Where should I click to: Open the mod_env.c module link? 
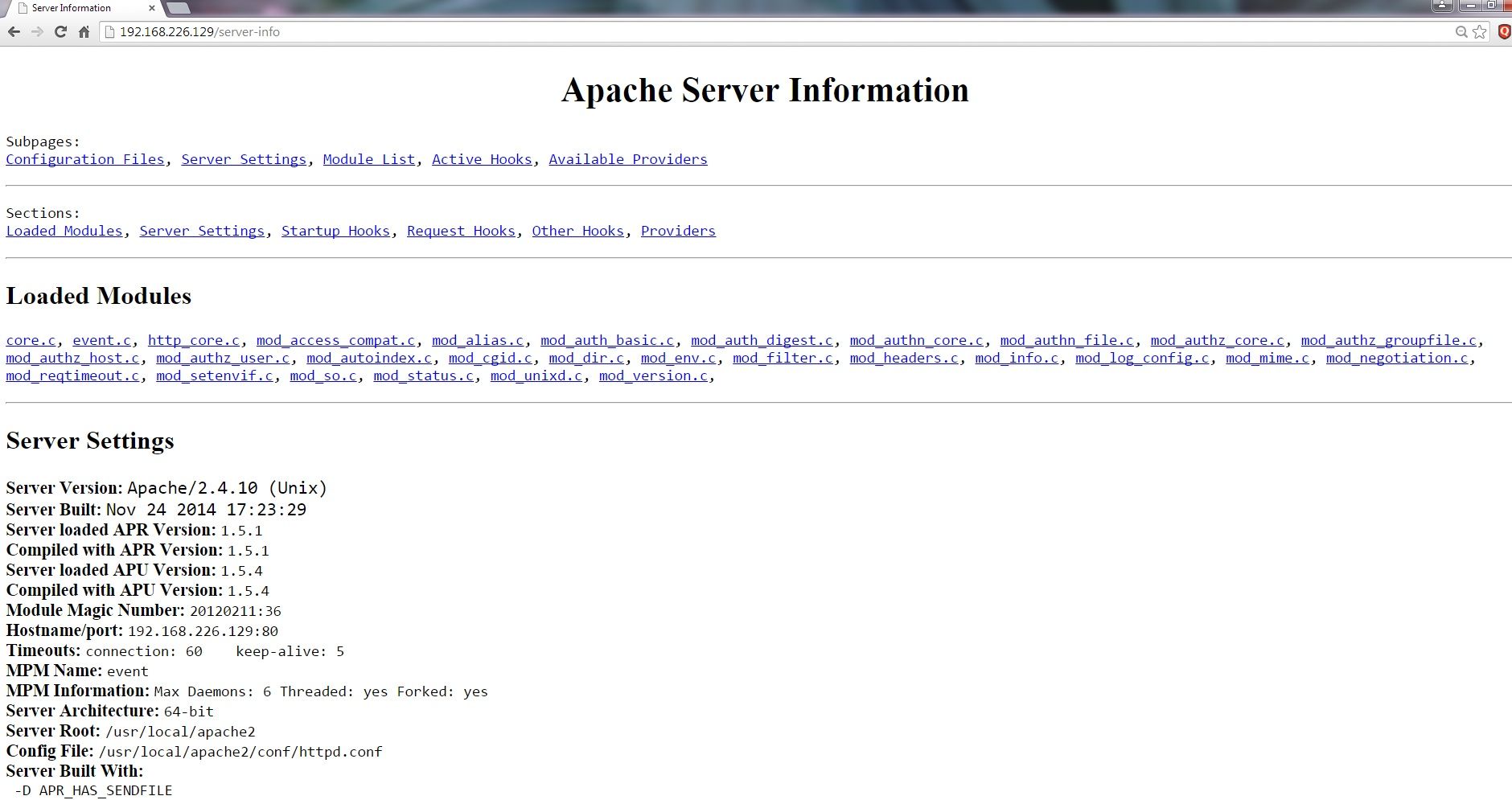679,358
